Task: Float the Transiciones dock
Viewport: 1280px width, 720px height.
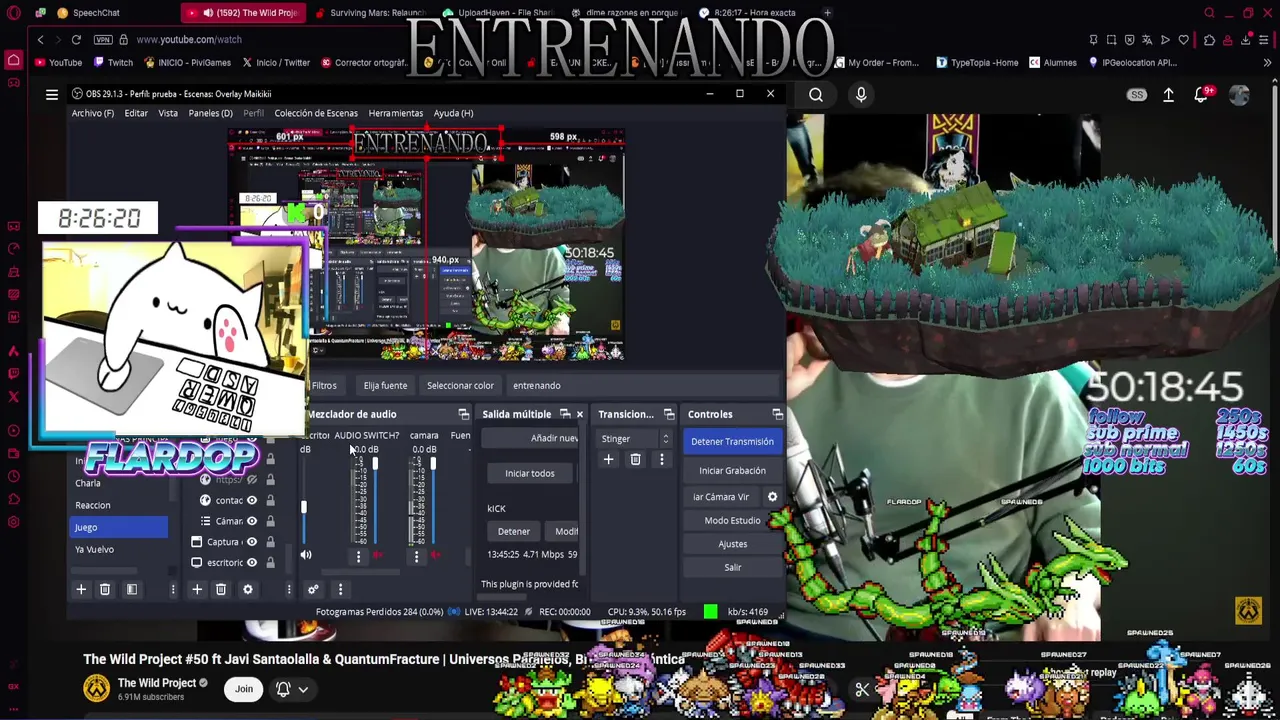Action: (669, 414)
